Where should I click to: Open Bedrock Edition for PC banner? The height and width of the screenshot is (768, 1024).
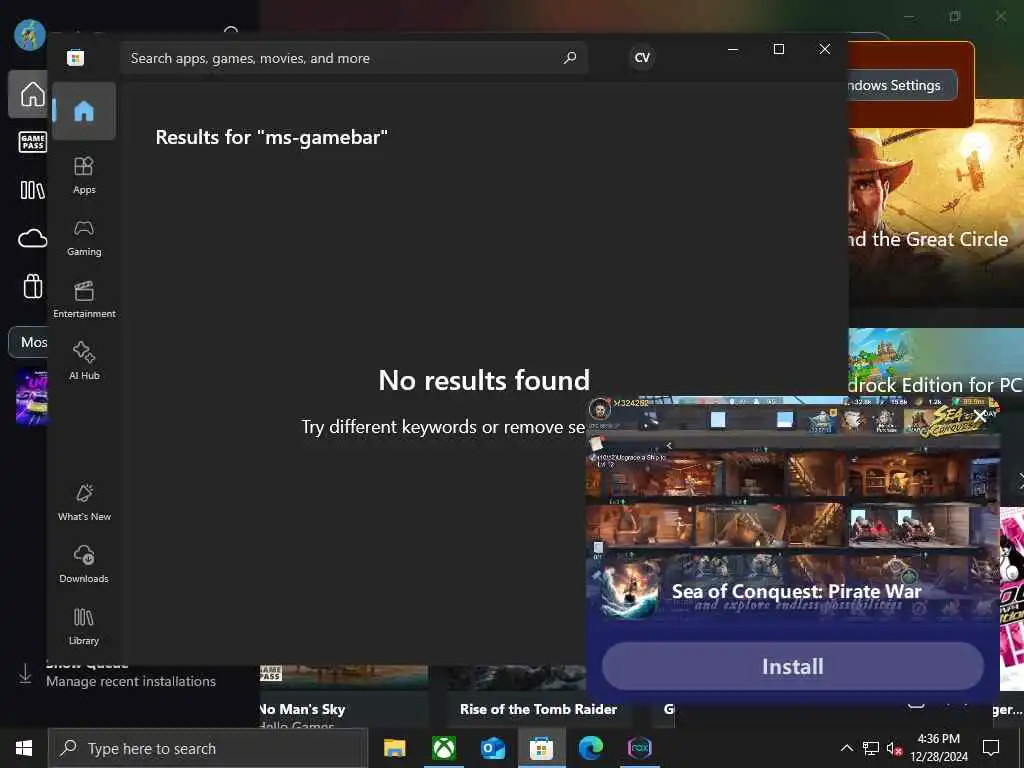pyautogui.click(x=936, y=363)
